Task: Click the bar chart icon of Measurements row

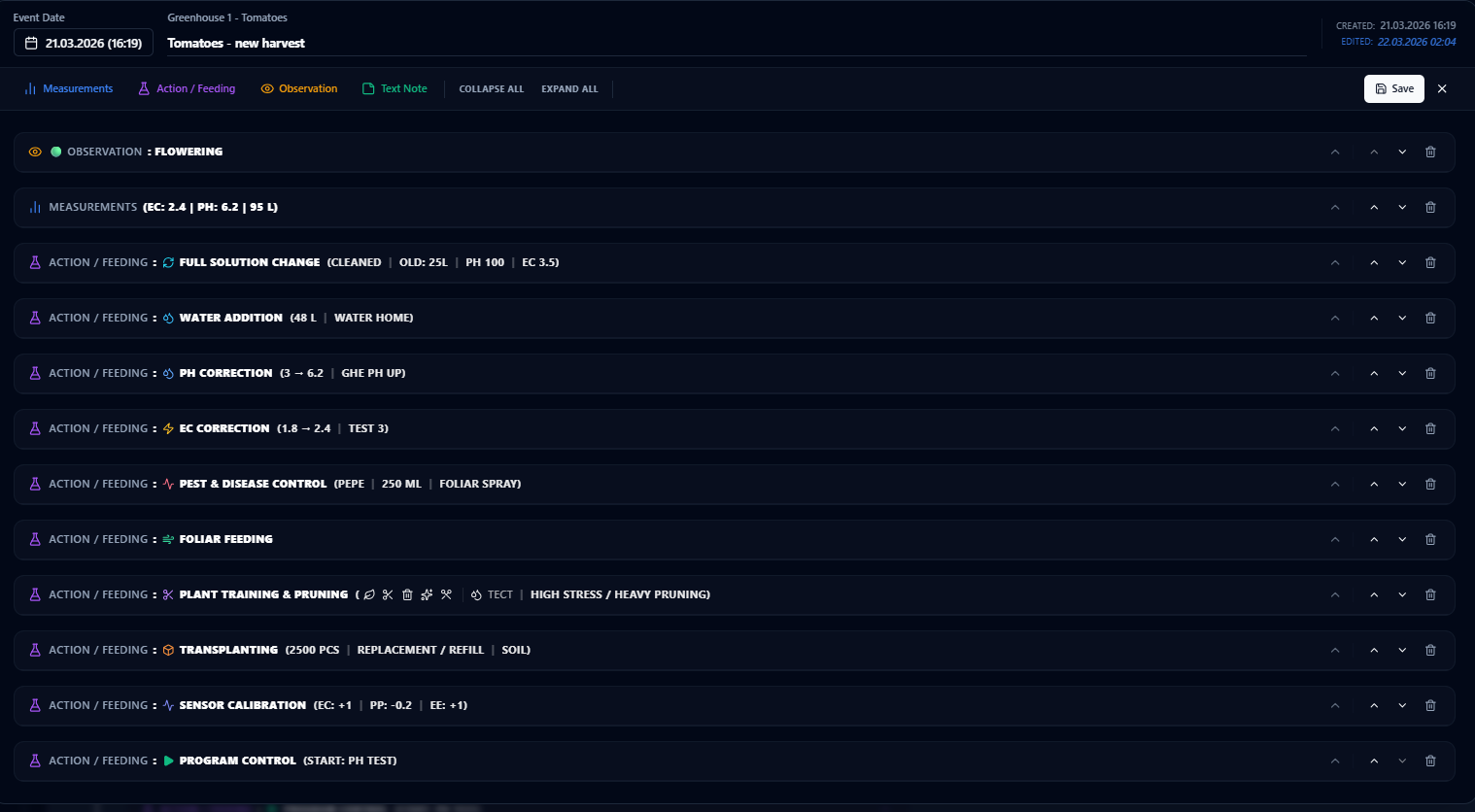Action: (x=35, y=207)
